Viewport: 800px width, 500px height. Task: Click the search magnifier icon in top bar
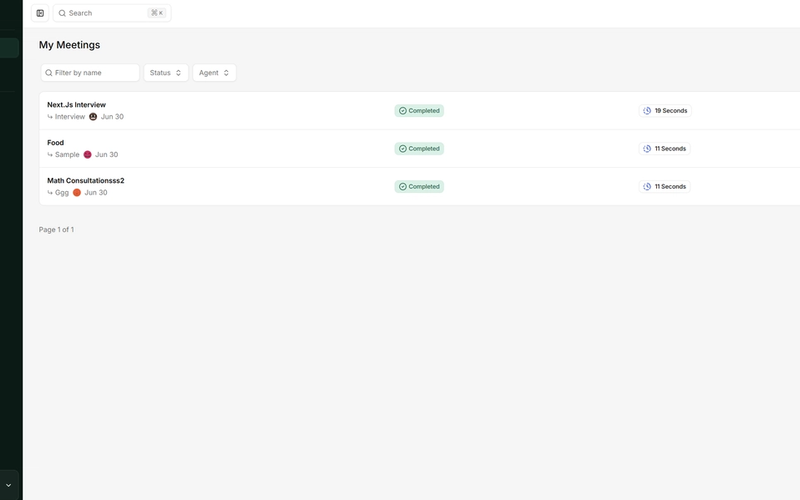point(62,13)
